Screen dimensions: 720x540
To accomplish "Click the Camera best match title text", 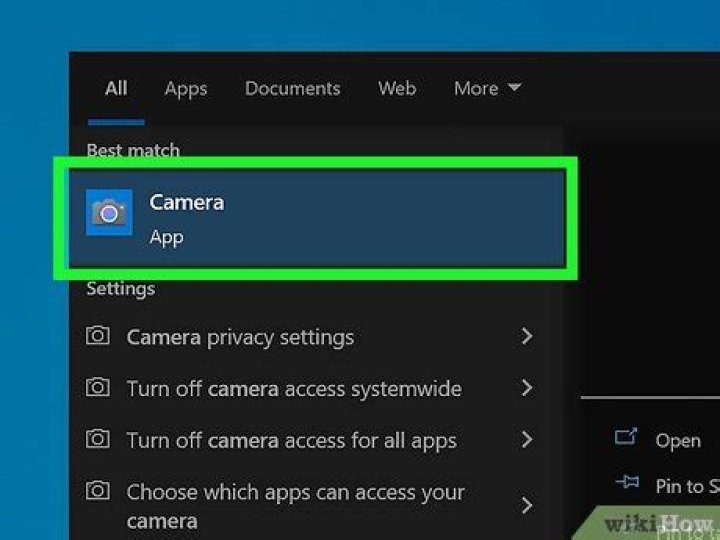I will tap(187, 202).
